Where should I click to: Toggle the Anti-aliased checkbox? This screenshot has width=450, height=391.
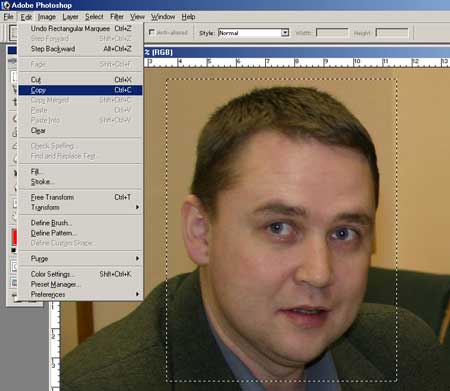(x=152, y=32)
